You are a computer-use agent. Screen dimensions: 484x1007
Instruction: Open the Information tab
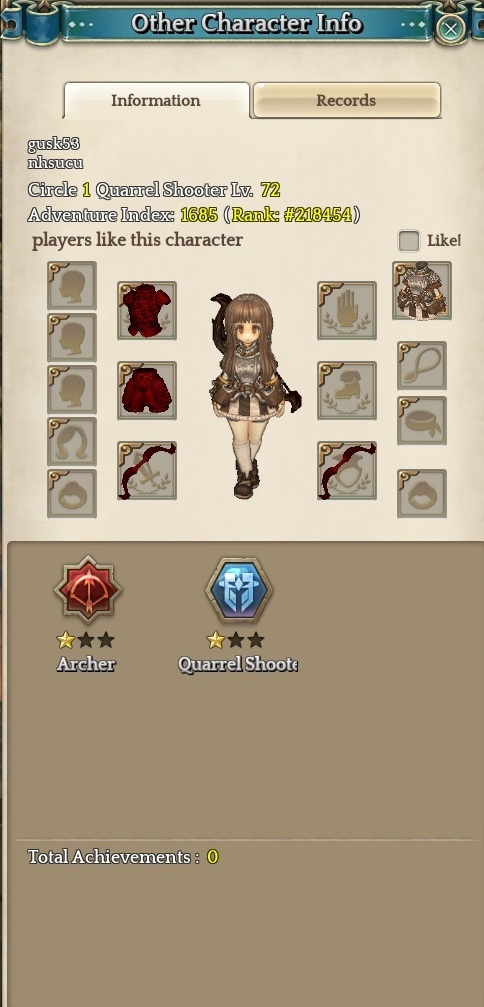(x=156, y=100)
